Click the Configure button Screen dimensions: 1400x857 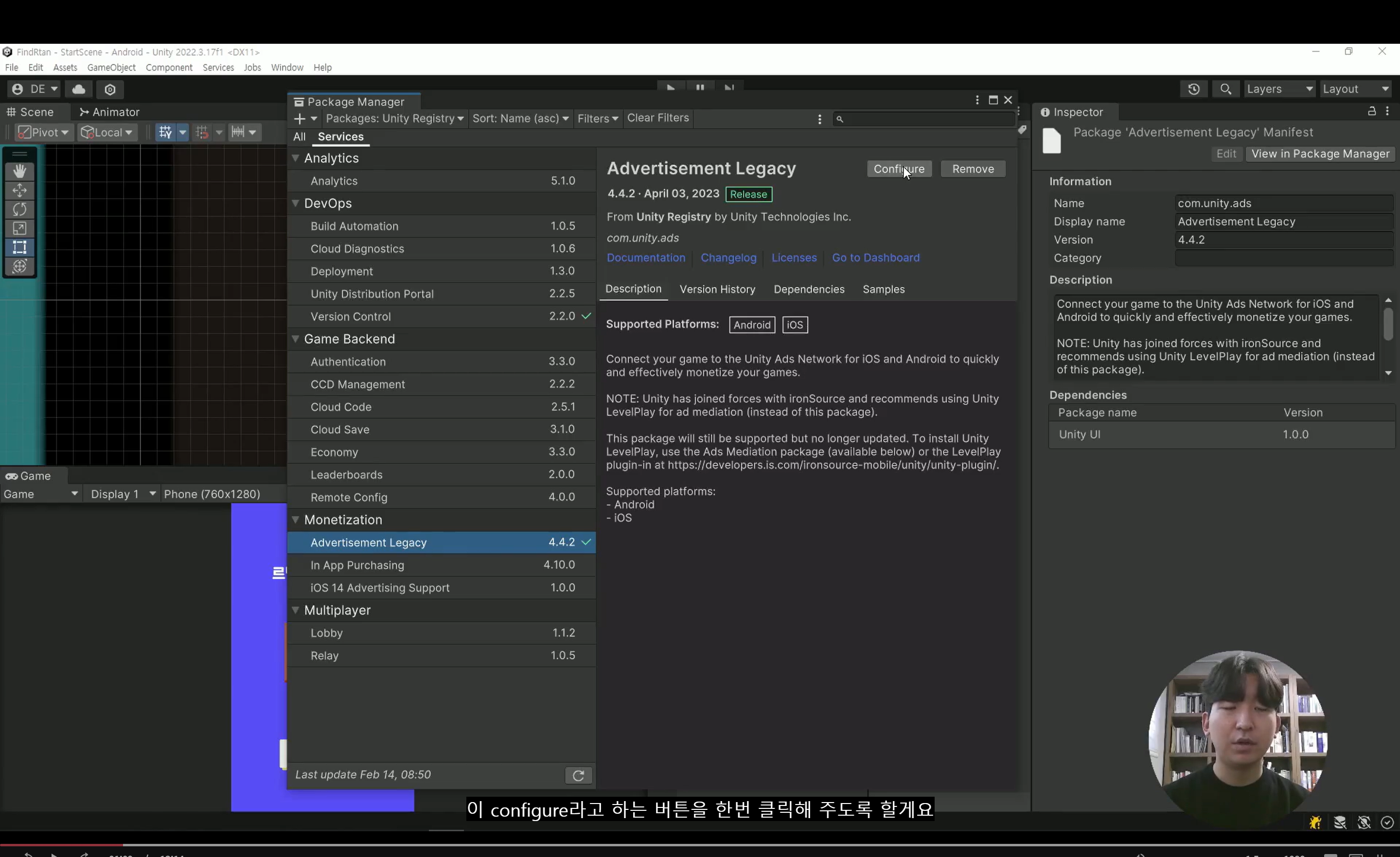[x=899, y=169]
